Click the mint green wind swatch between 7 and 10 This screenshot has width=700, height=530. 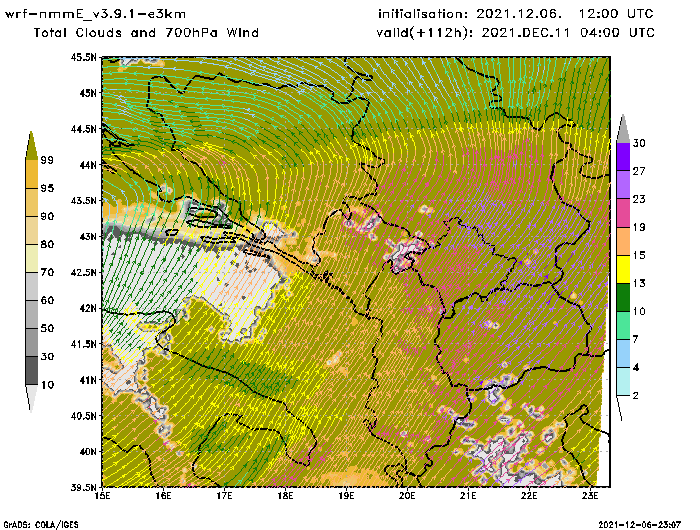click(623, 326)
